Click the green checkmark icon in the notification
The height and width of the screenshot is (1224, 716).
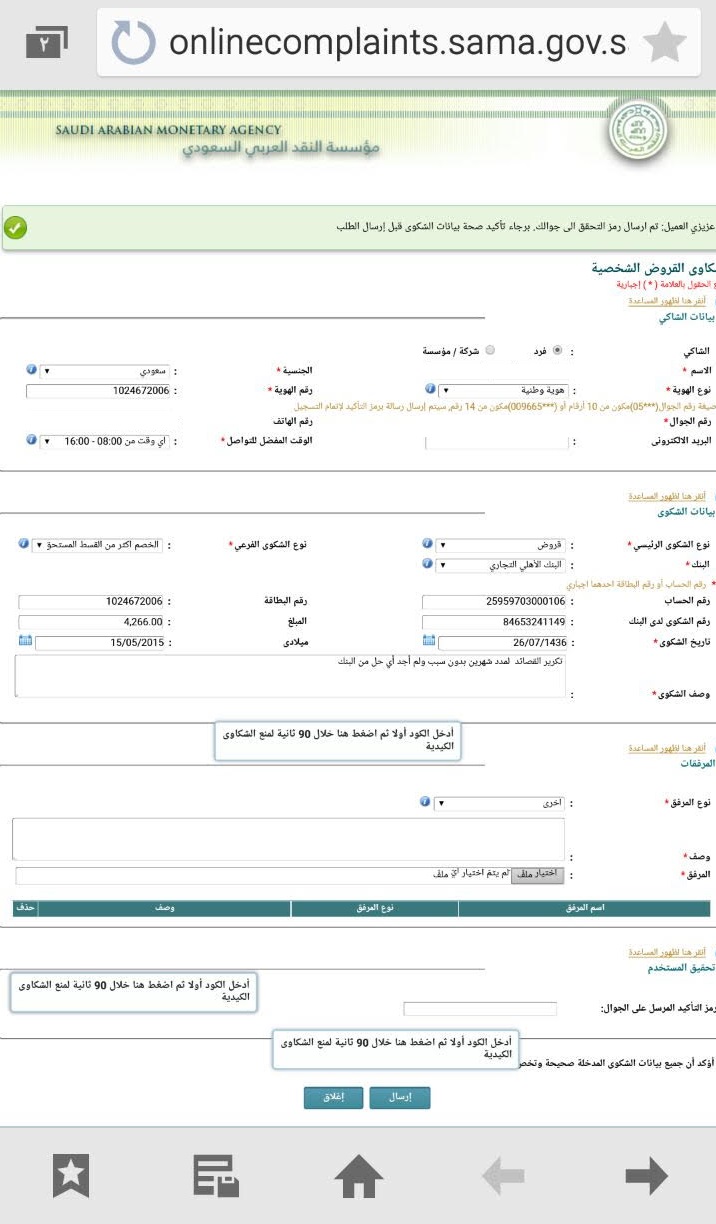pos(16,228)
